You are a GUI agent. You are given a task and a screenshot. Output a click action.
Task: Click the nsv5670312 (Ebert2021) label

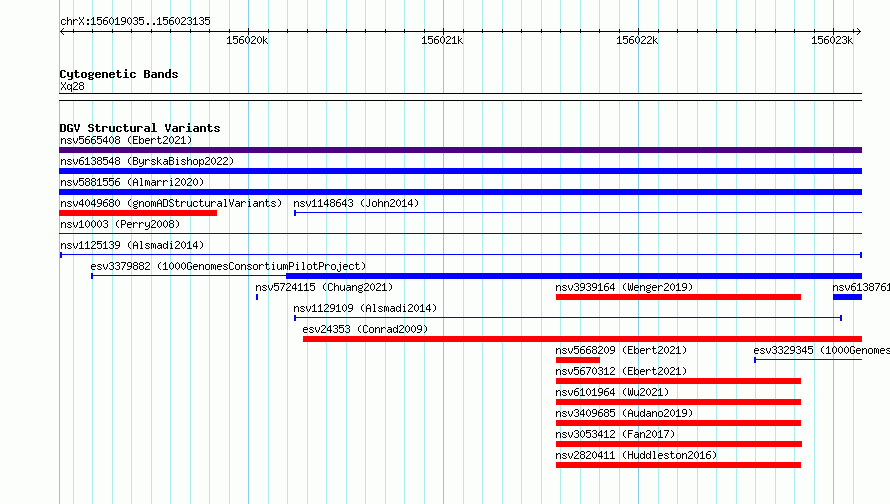point(621,371)
